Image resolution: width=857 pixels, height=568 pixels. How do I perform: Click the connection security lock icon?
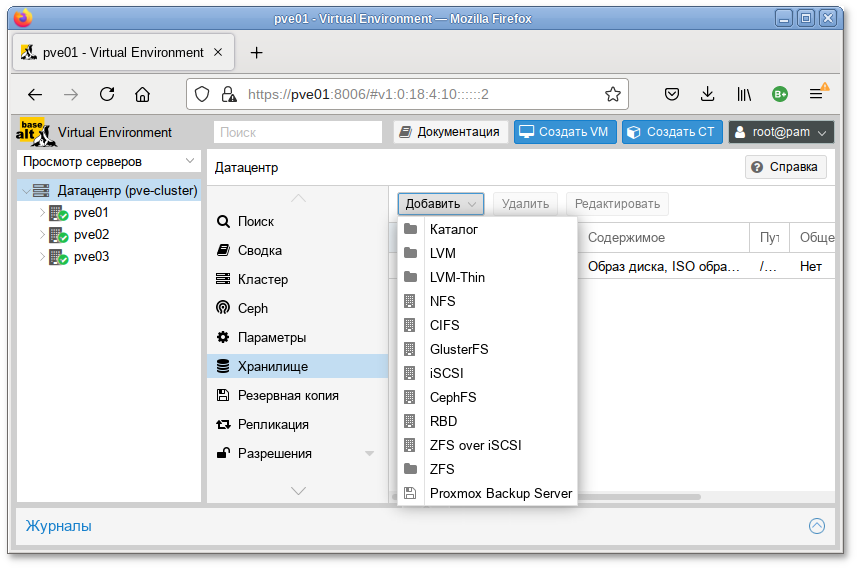(229, 94)
